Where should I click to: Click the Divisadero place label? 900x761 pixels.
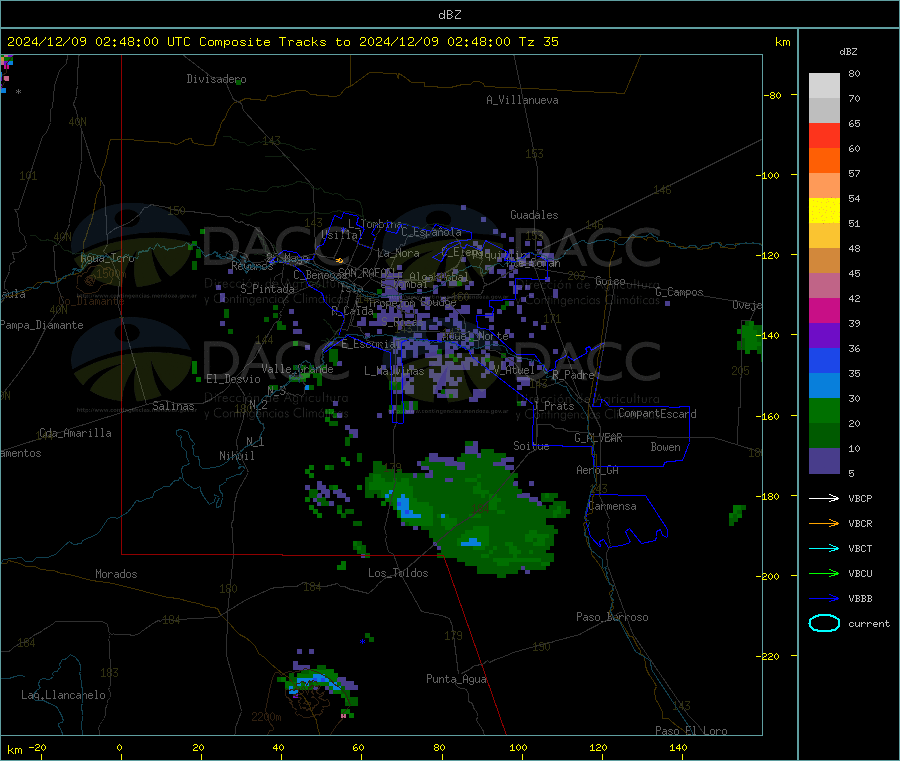click(216, 79)
